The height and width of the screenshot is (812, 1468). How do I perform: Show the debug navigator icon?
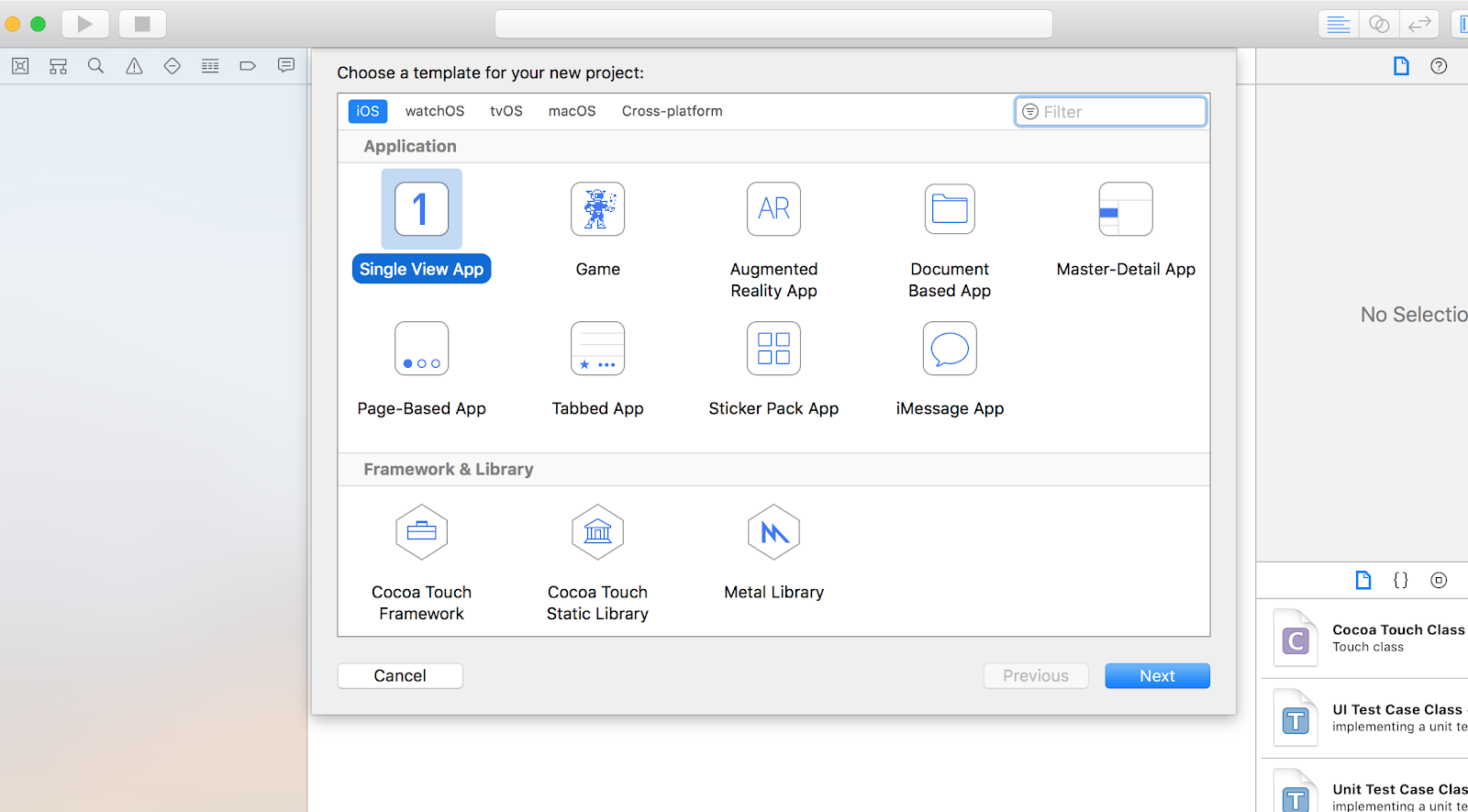tap(210, 66)
